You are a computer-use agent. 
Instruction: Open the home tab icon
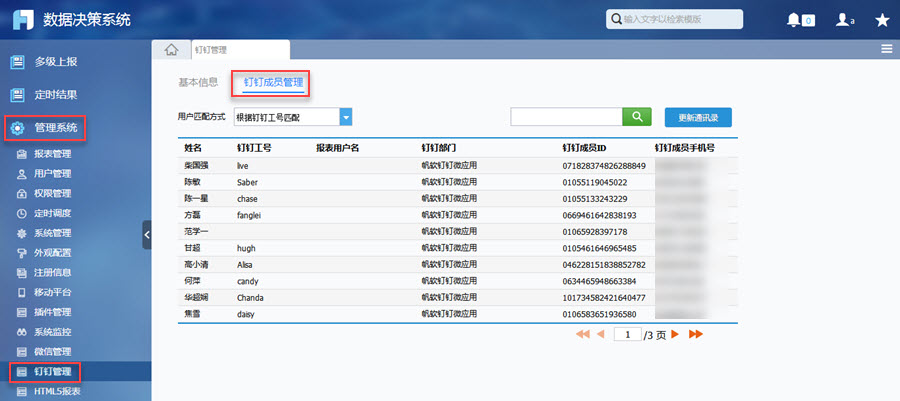click(x=171, y=50)
